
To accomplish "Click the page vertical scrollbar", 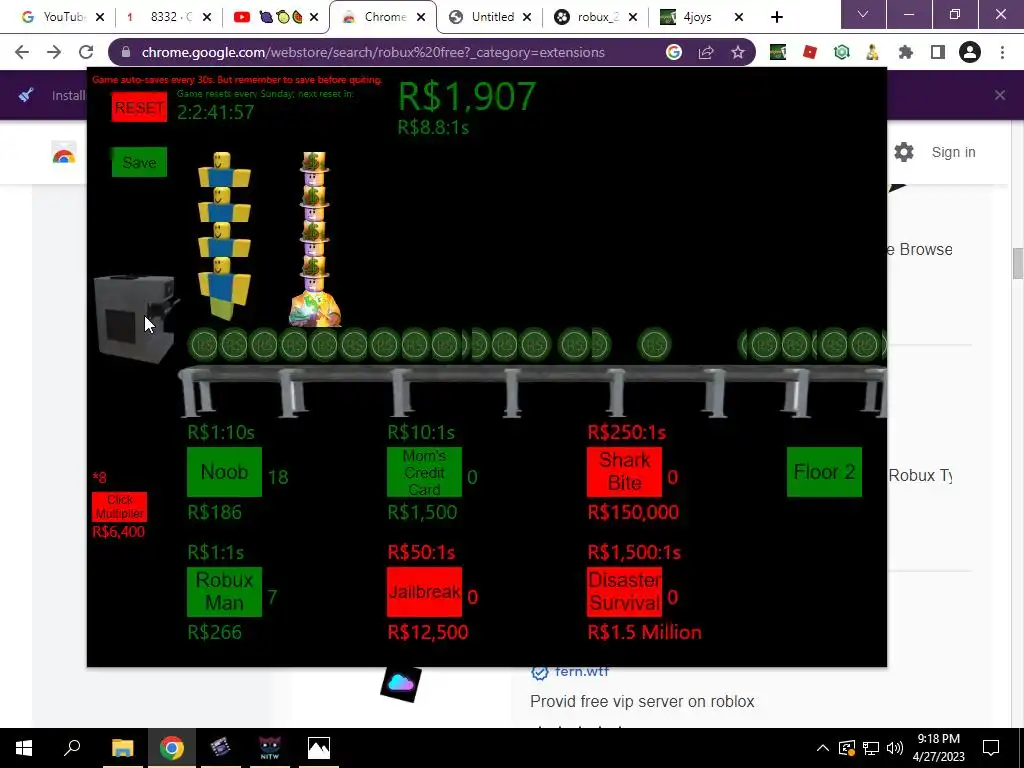I will pyautogui.click(x=1018, y=263).
